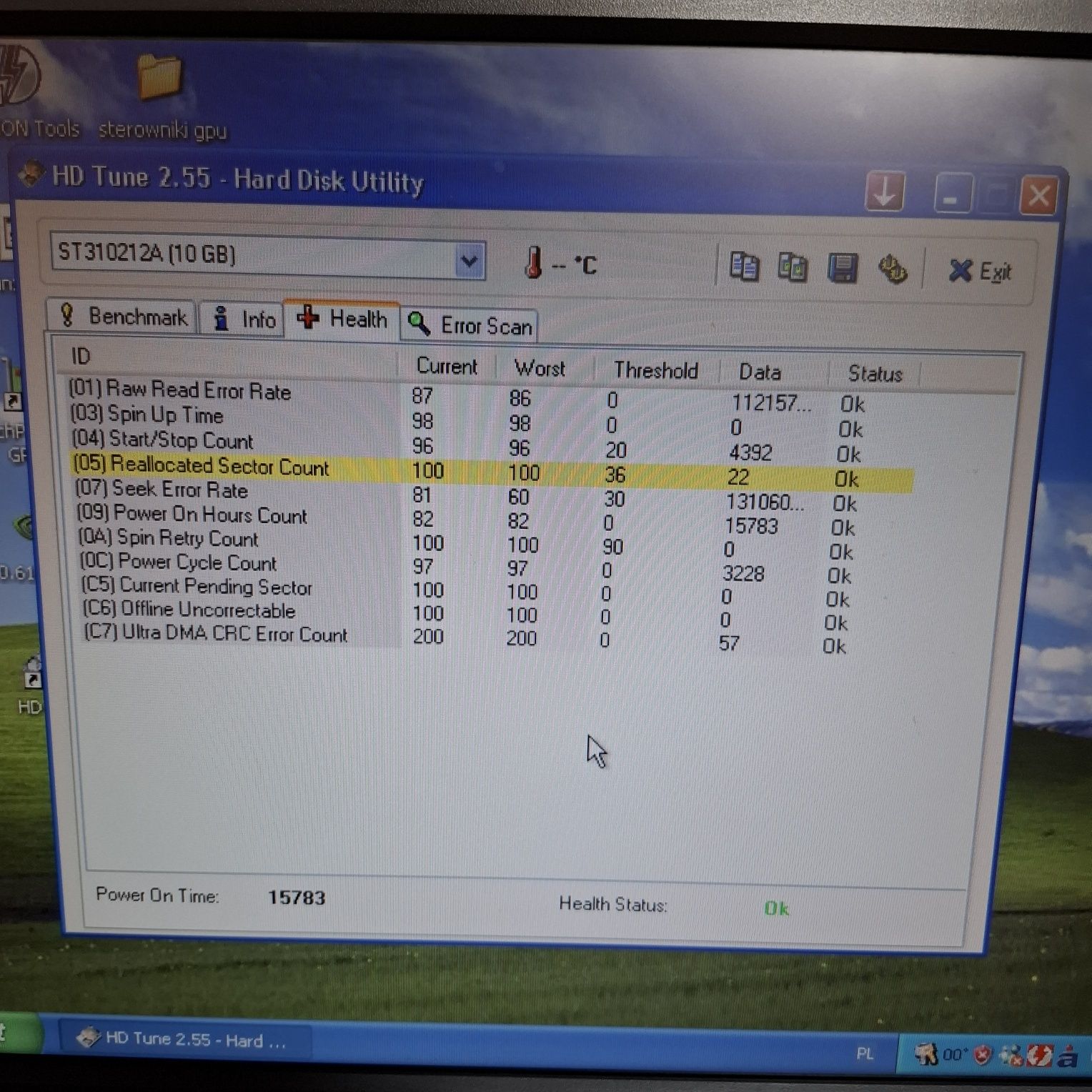1092x1092 pixels.
Task: Close the HD Tune window
Action: (1038, 195)
